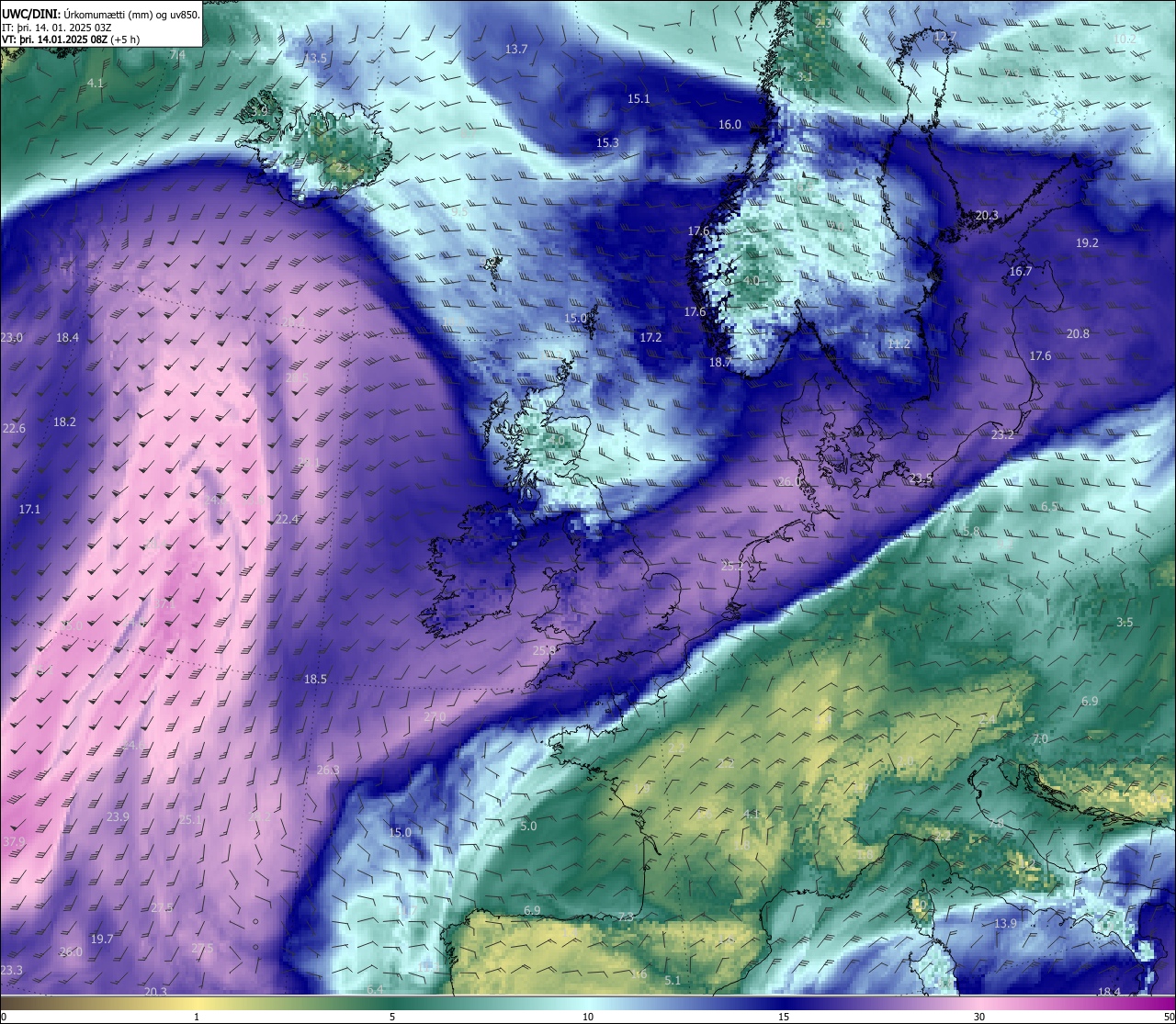Click the map value 16.7
1176x1024 pixels.
[x=1021, y=271]
